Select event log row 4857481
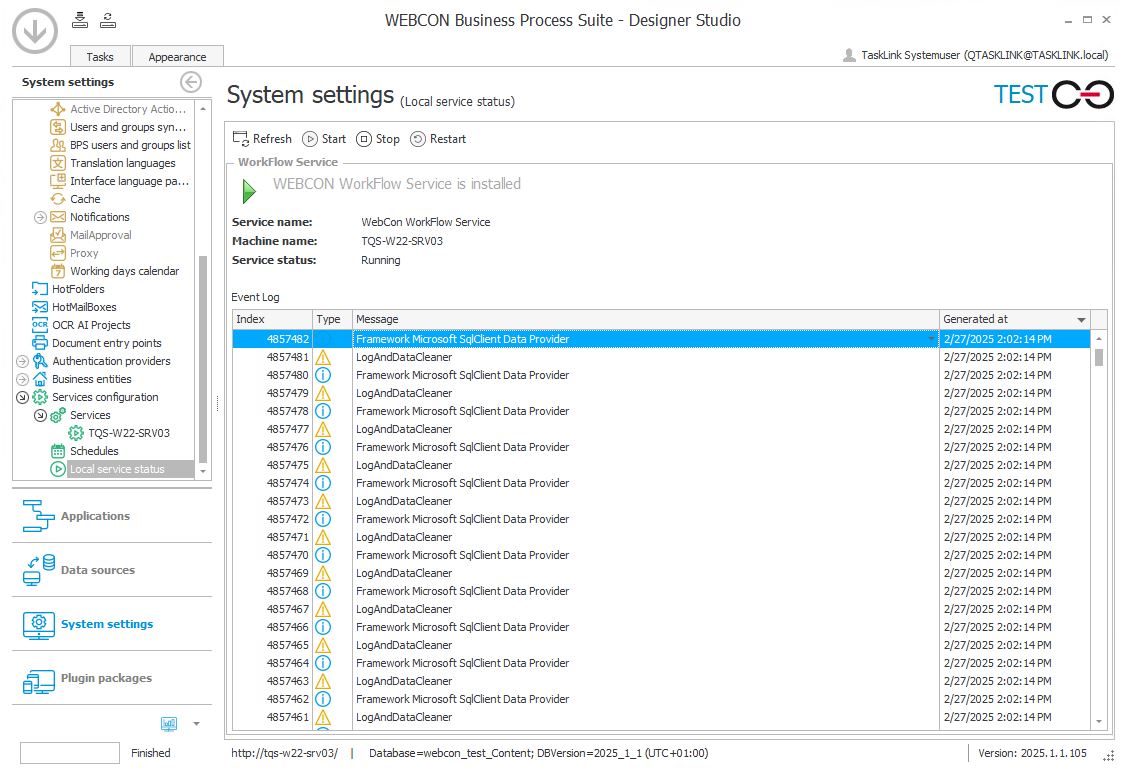Image resolution: width=1121 pixels, height=772 pixels. [661, 357]
